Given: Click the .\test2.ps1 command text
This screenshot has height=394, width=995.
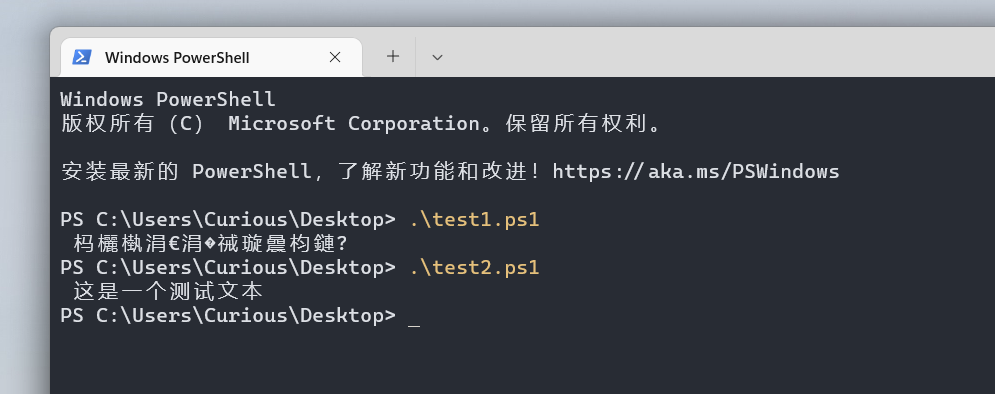Looking at the screenshot, I should pyautogui.click(x=474, y=268).
